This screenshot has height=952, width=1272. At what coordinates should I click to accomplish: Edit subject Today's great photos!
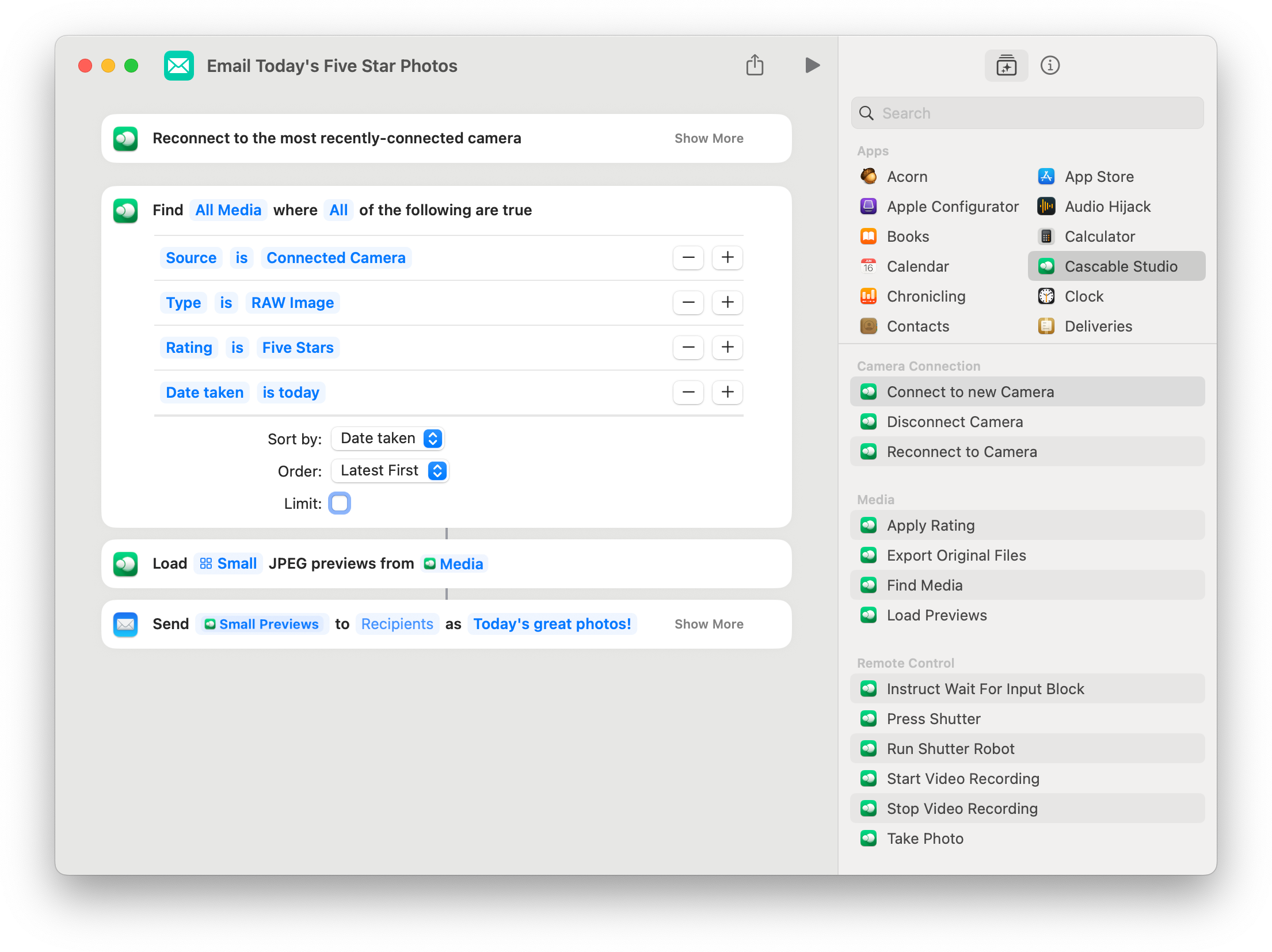click(x=552, y=624)
